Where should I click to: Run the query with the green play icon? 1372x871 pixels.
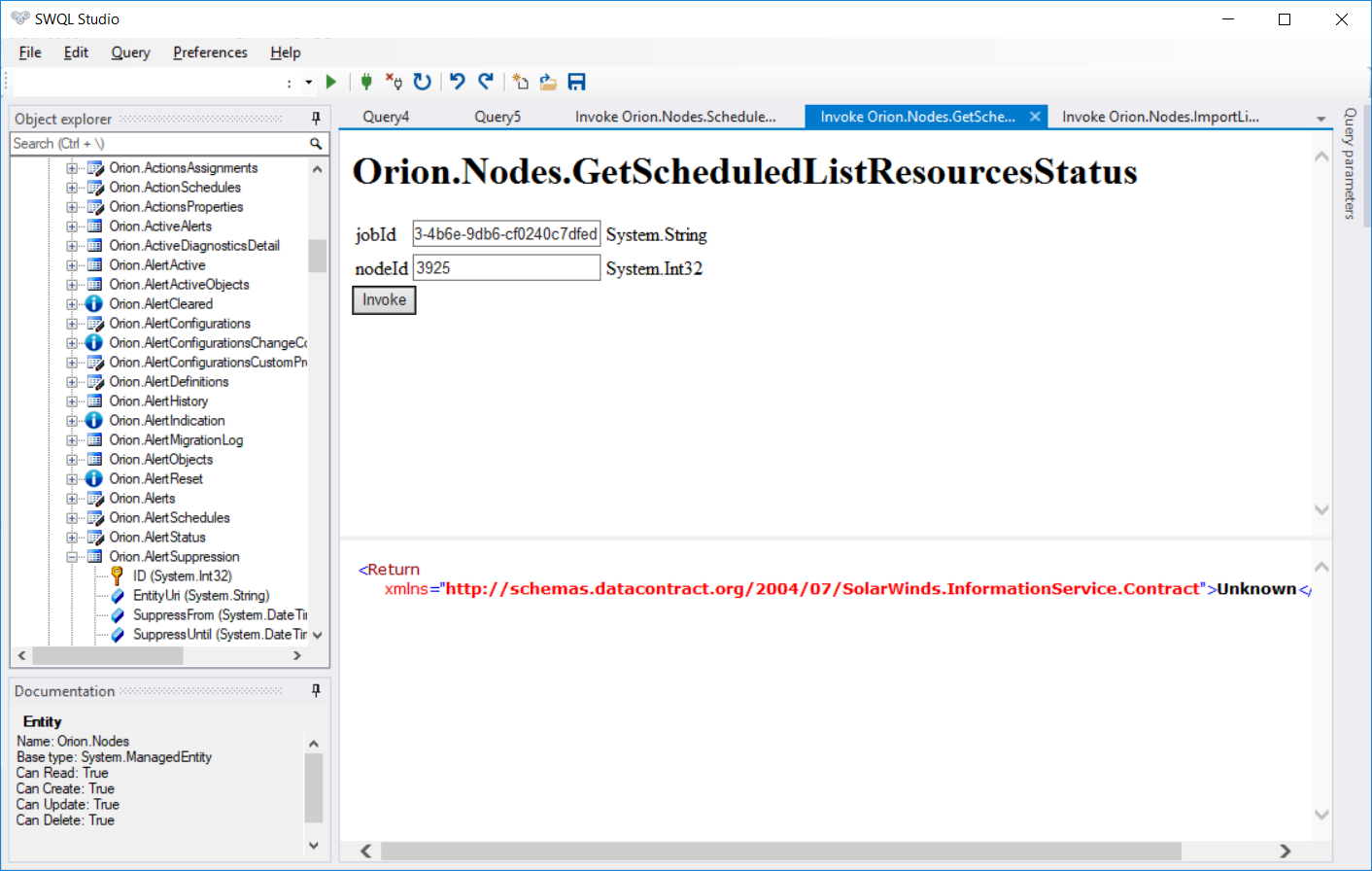click(x=331, y=83)
